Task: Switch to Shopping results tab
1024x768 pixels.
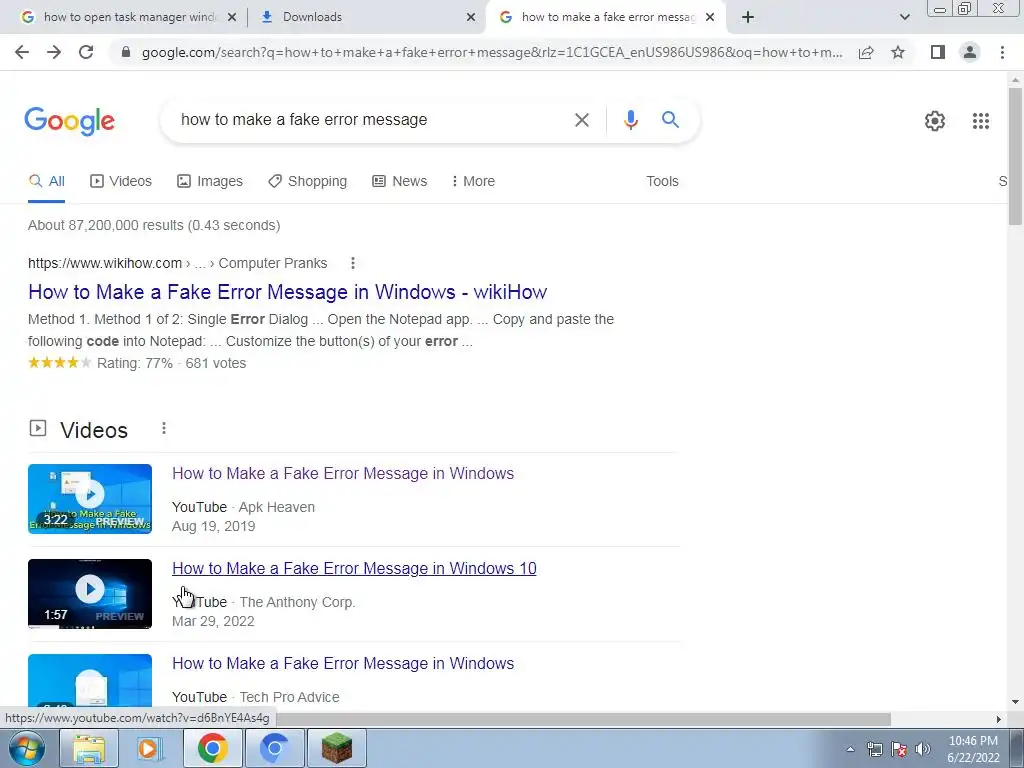Action: [x=308, y=181]
